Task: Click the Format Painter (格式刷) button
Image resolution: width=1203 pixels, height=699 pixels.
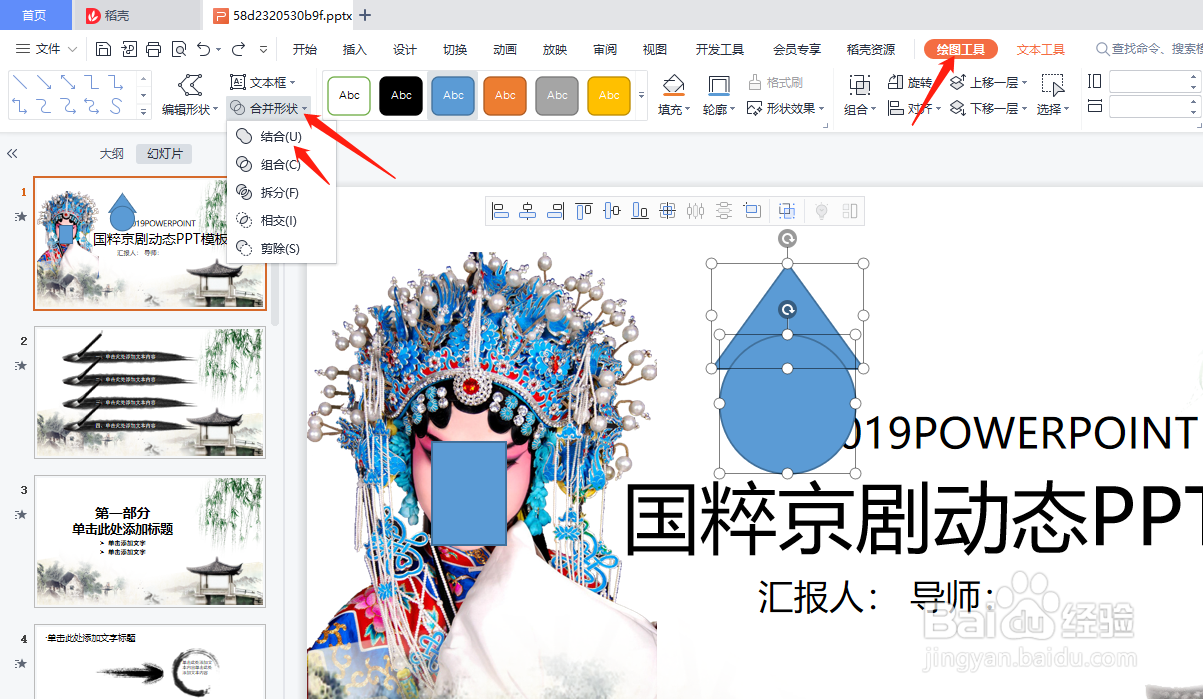Action: [x=776, y=82]
